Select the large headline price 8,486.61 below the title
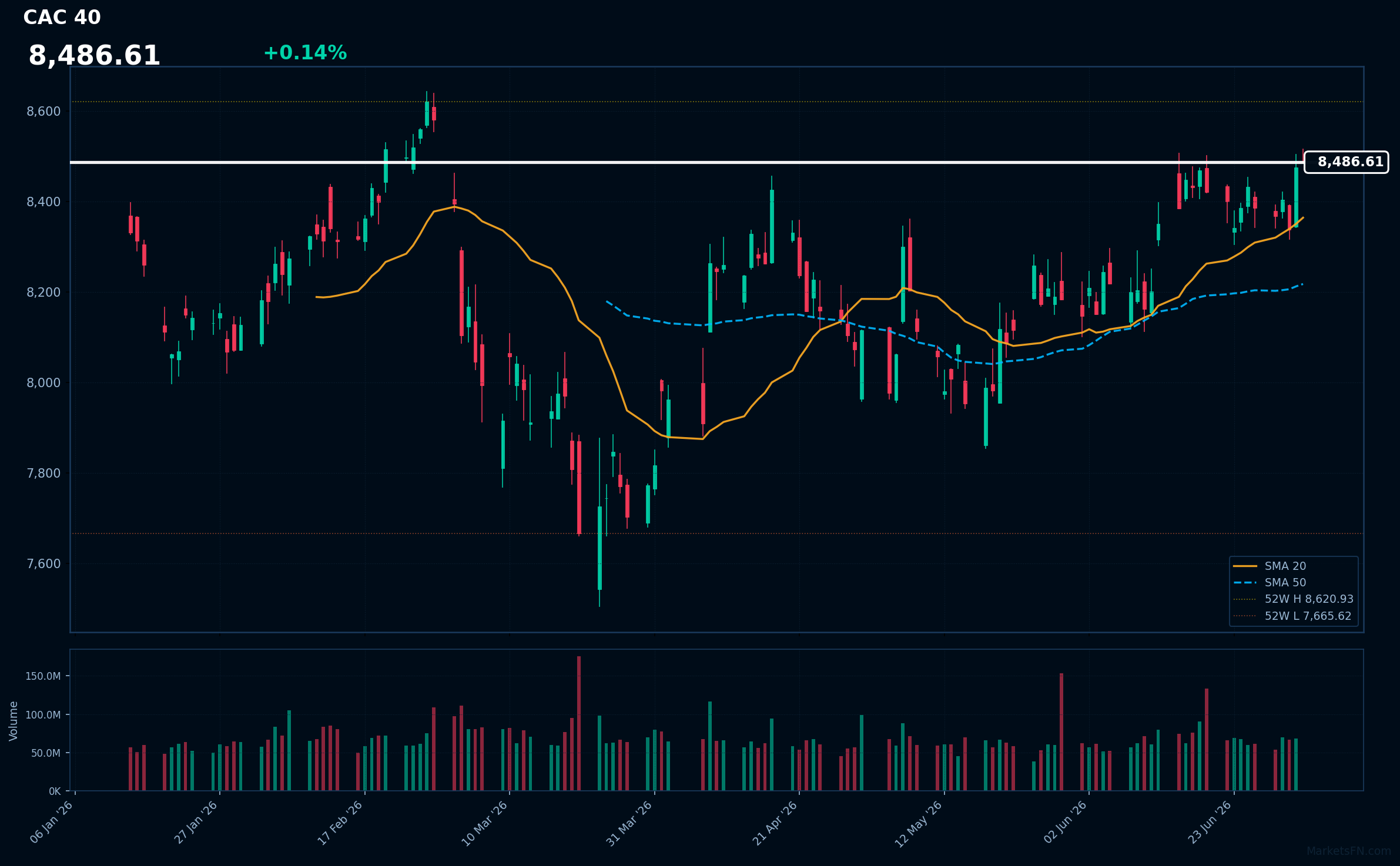1400x866 pixels. [94, 56]
